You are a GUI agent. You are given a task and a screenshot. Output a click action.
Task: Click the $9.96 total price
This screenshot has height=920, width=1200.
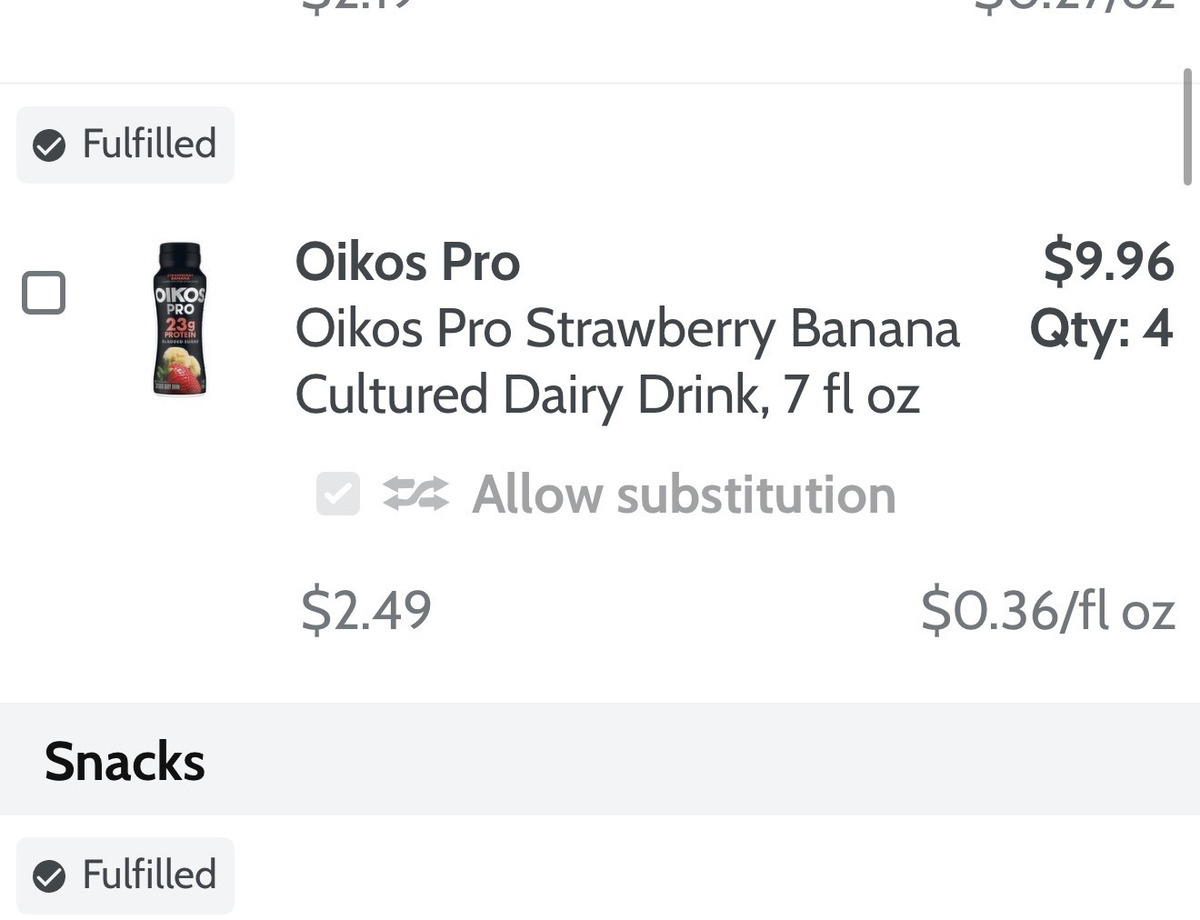click(1108, 263)
